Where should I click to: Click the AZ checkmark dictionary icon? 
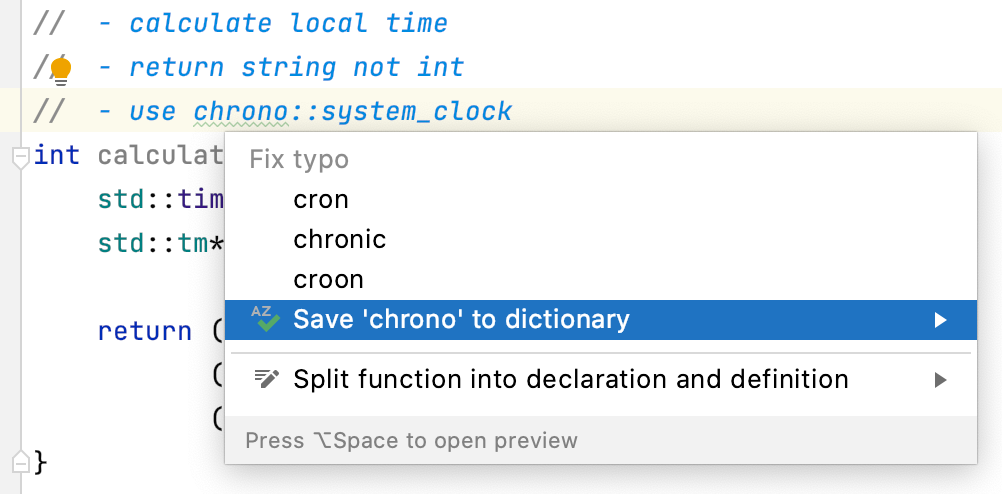[x=265, y=319]
